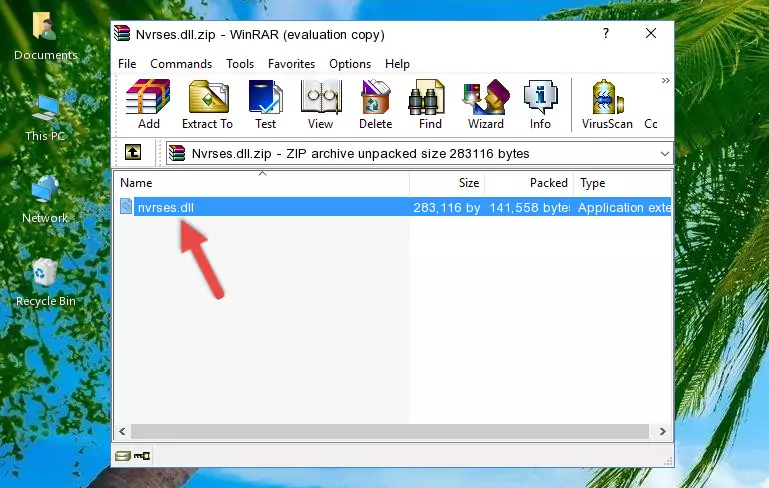This screenshot has width=769, height=488.
Task: Launch the Wizard tool
Action: (x=486, y=104)
